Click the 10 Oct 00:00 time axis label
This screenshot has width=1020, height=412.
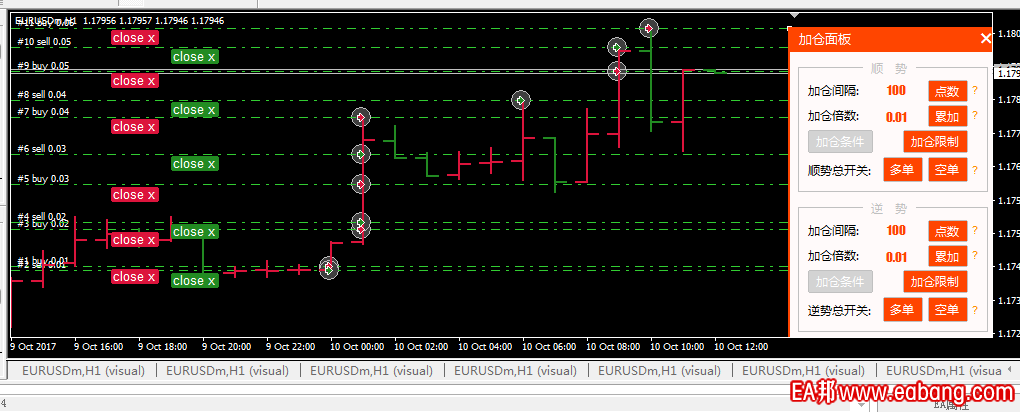pos(357,347)
